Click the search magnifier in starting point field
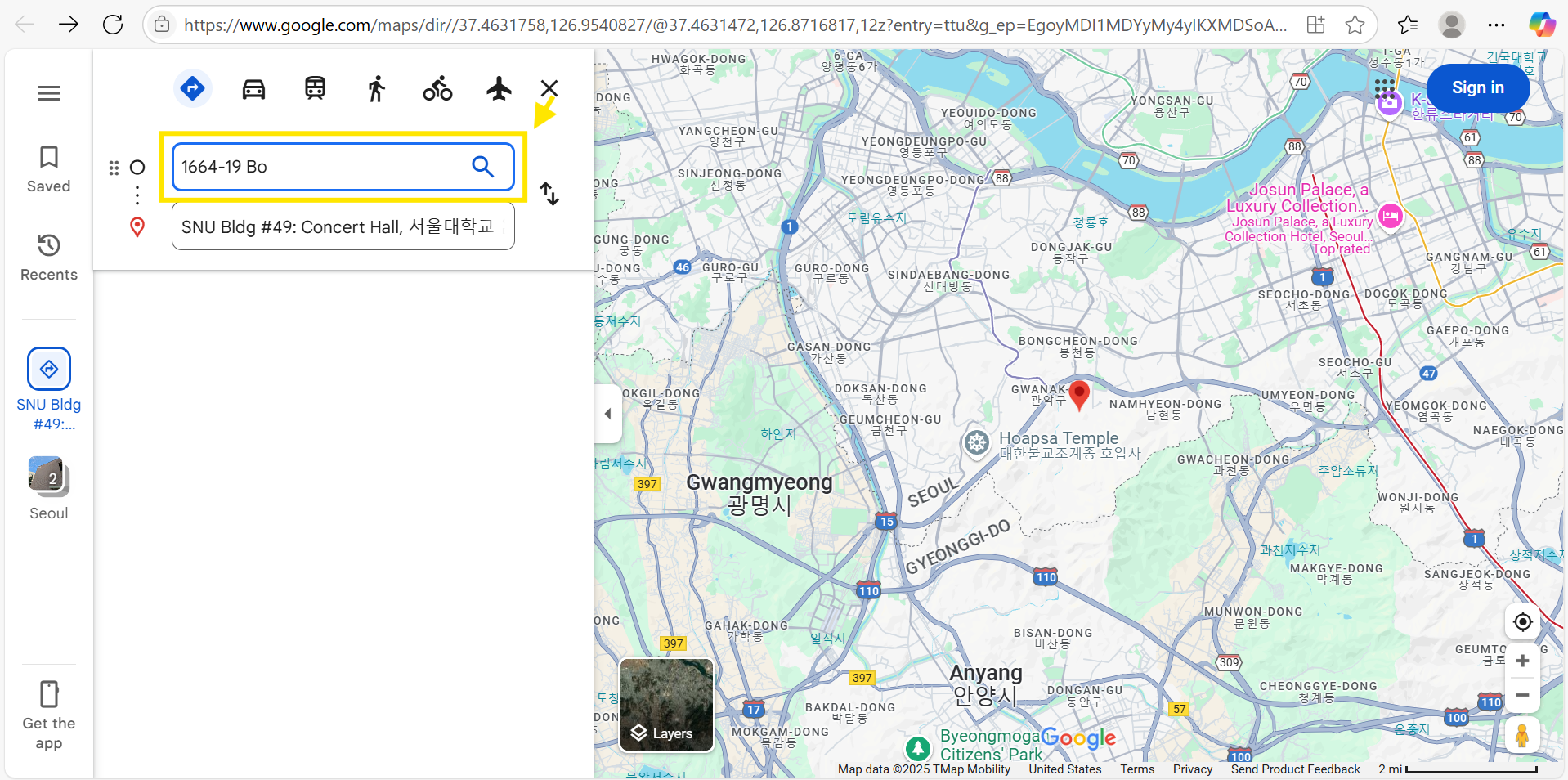The width and height of the screenshot is (1568, 780). tap(483, 167)
